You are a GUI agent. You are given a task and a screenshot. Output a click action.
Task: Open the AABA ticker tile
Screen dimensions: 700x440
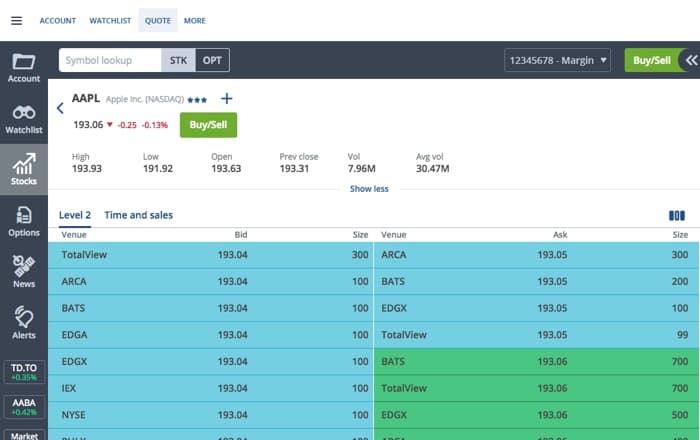point(24,407)
